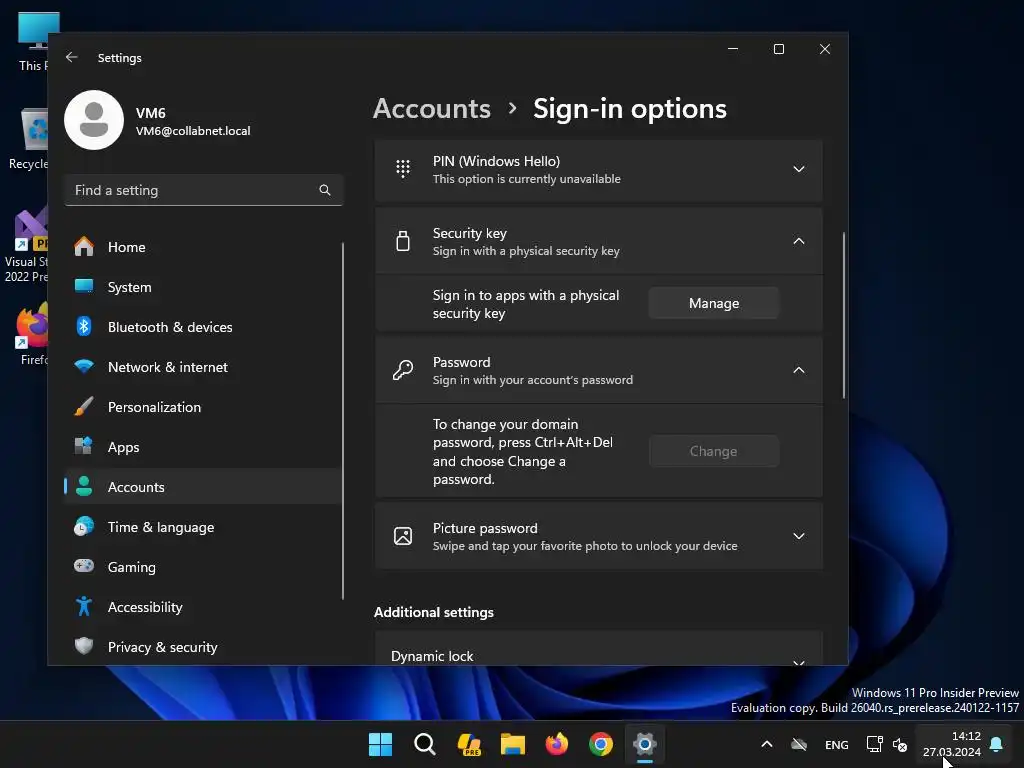The image size is (1024, 768).
Task: Click the search magnifier in Find a setting
Action: click(325, 190)
